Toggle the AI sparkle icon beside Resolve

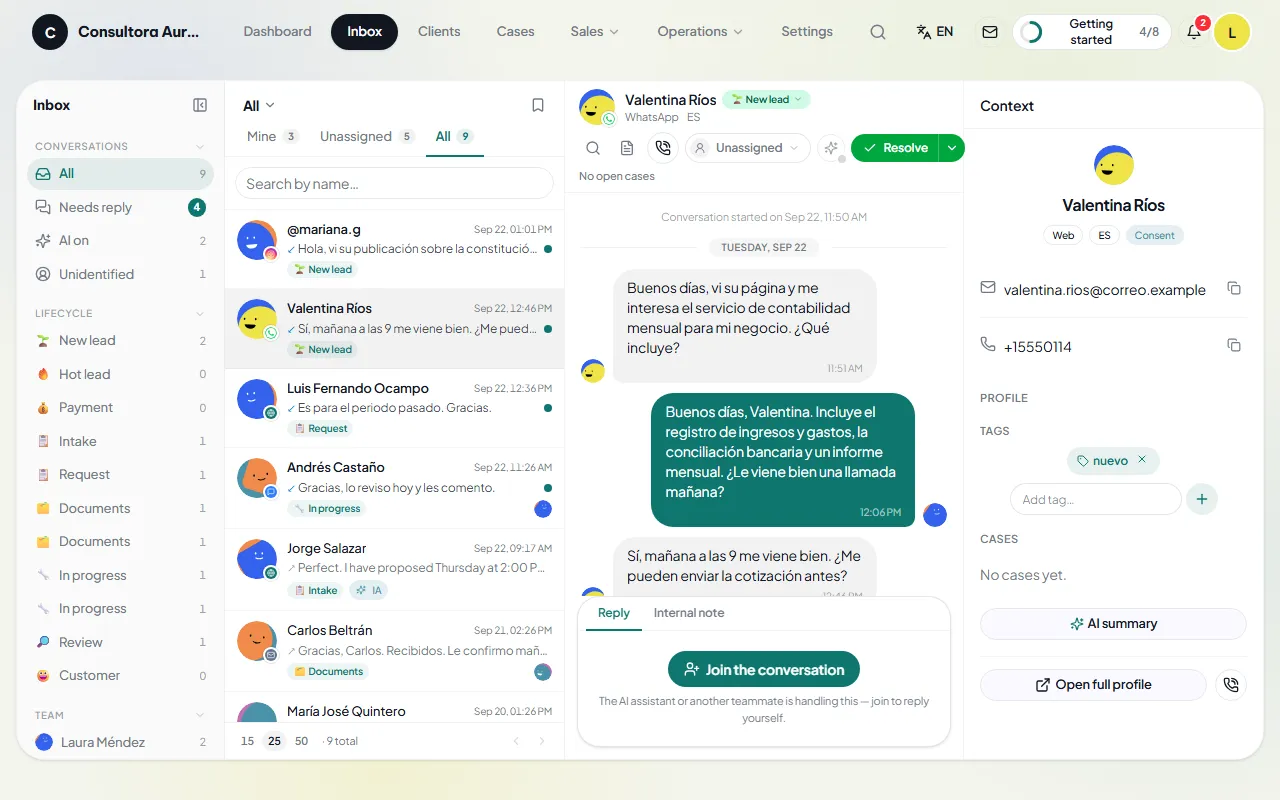830,148
